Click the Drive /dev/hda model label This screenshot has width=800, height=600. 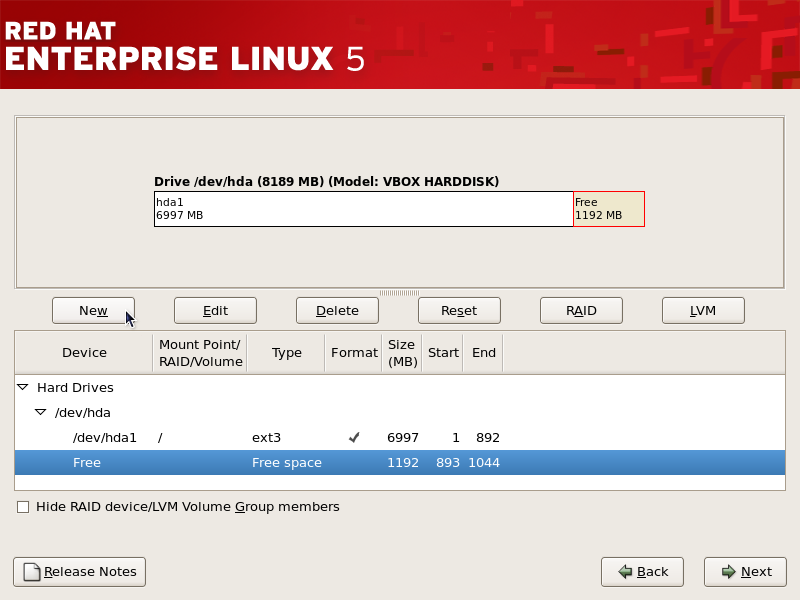click(327, 182)
